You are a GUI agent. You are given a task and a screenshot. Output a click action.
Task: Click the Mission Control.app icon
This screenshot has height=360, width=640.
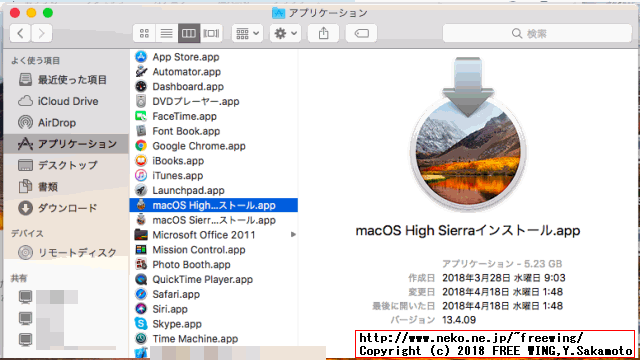(x=141, y=249)
